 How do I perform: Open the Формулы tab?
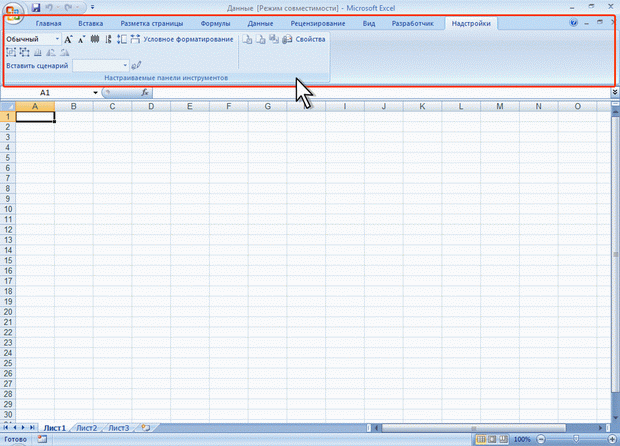[x=215, y=23]
